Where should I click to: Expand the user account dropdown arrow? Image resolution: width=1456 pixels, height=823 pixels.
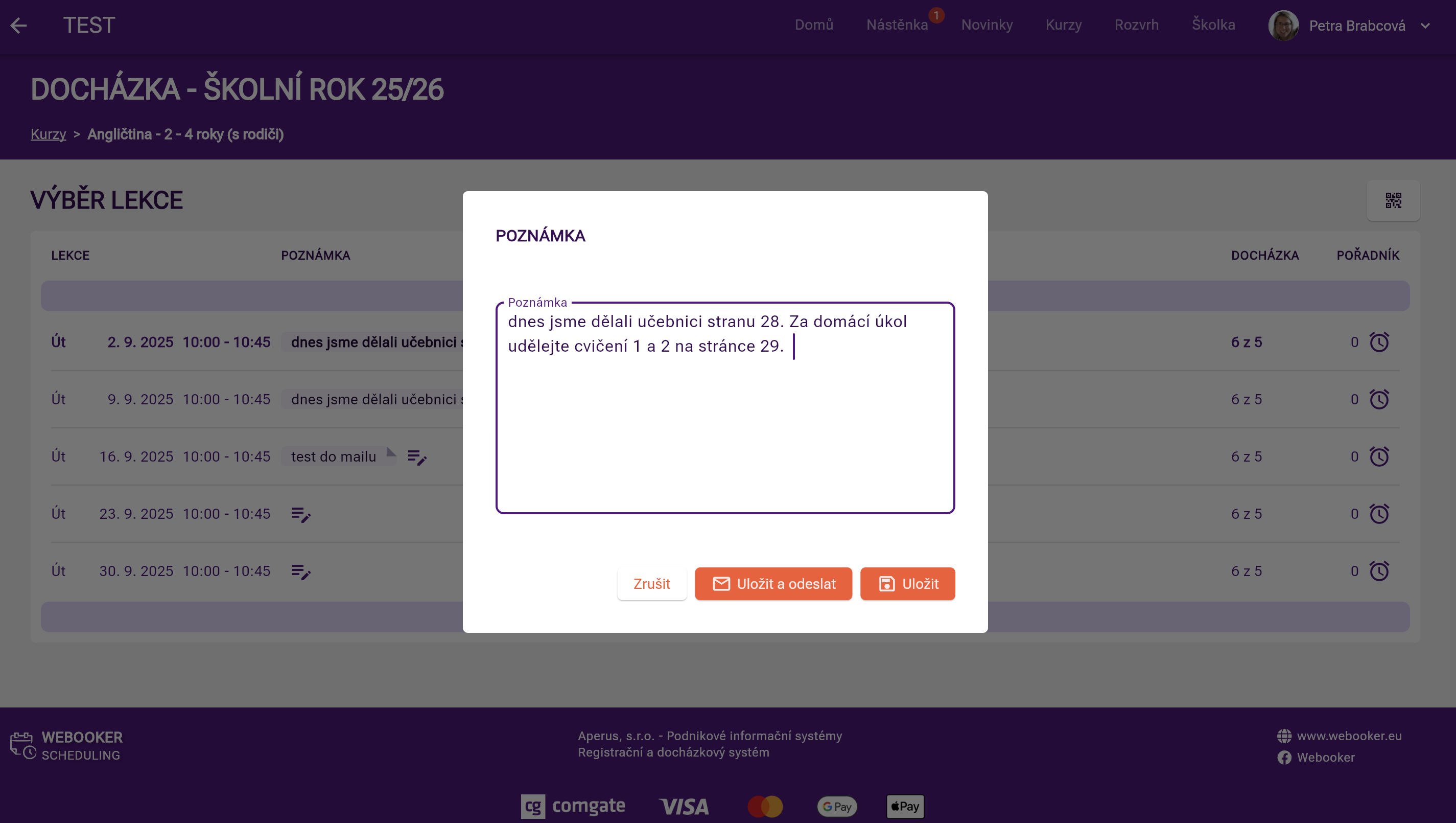point(1425,26)
